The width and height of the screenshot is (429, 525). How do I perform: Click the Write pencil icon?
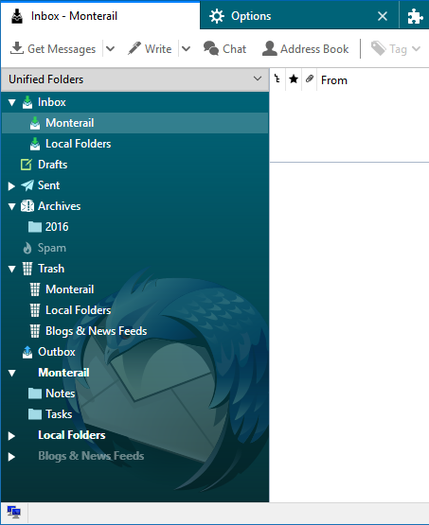[134, 49]
